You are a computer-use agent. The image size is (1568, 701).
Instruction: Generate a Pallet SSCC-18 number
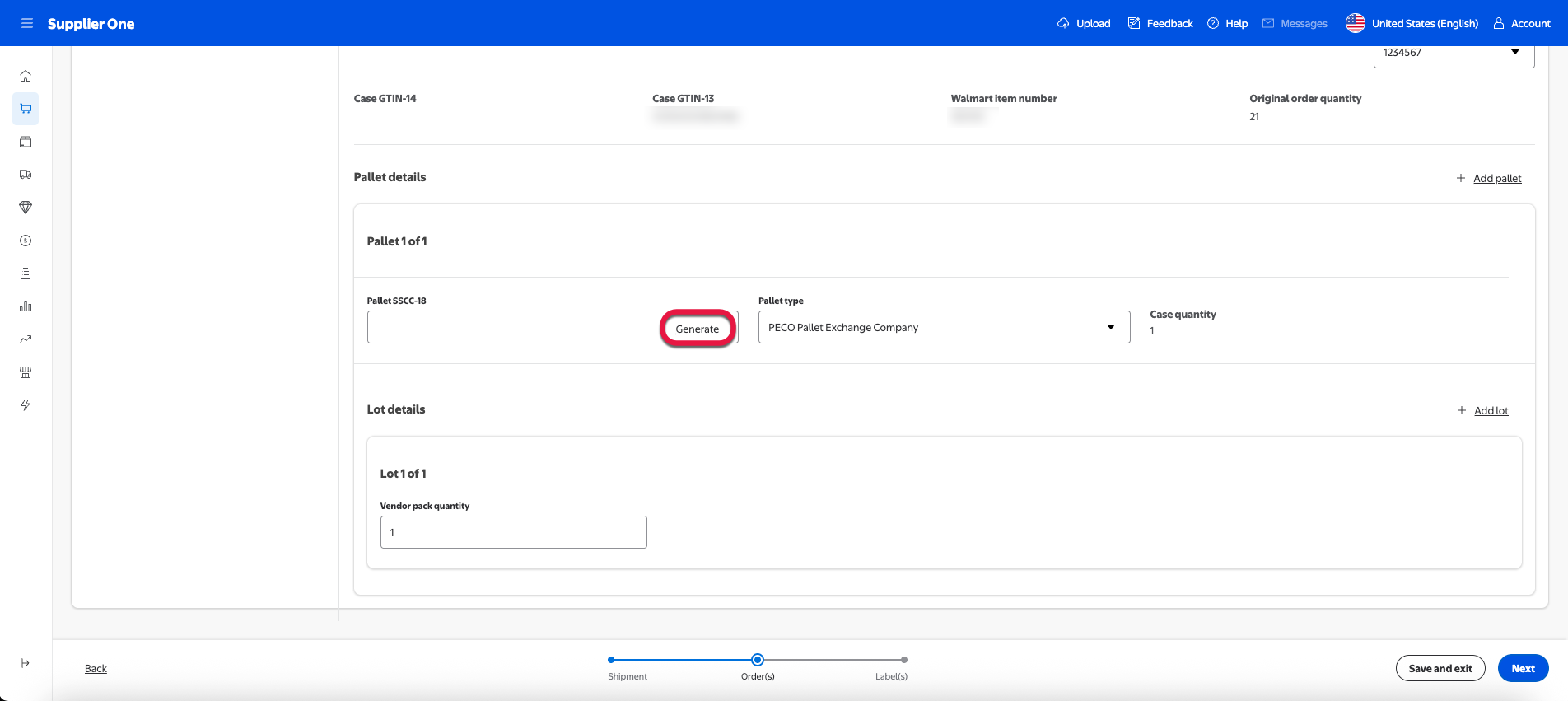pyautogui.click(x=697, y=329)
